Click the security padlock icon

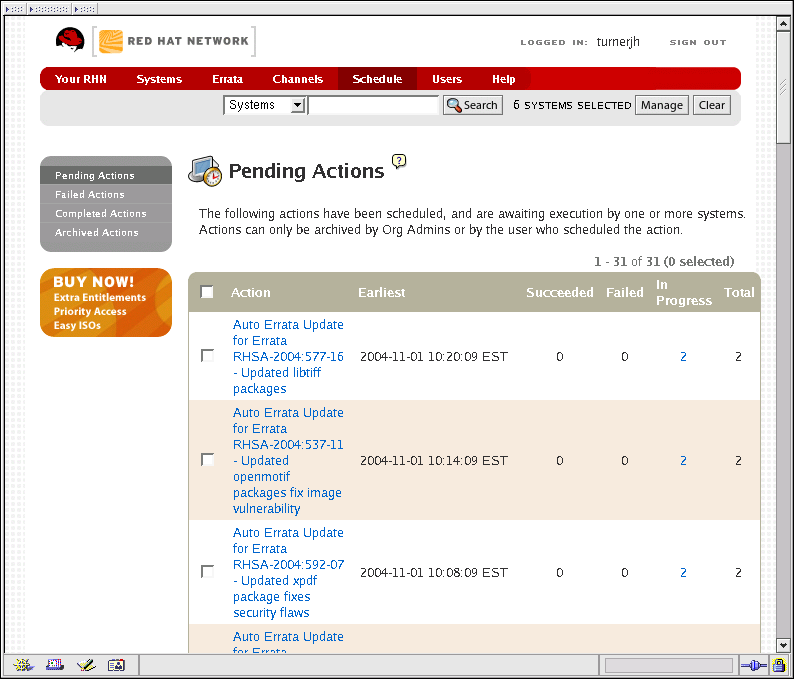point(779,665)
